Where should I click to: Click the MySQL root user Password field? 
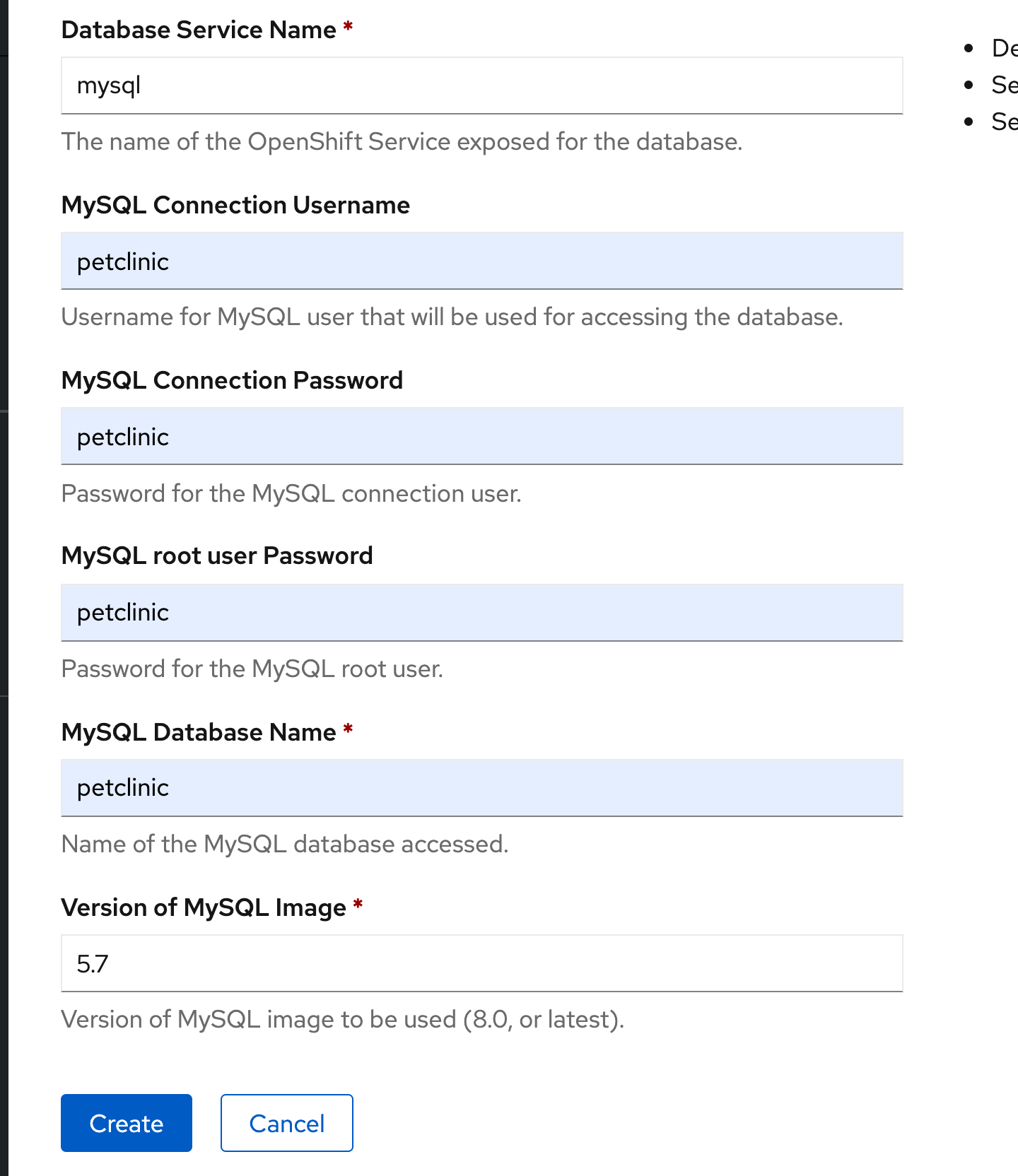tap(482, 613)
